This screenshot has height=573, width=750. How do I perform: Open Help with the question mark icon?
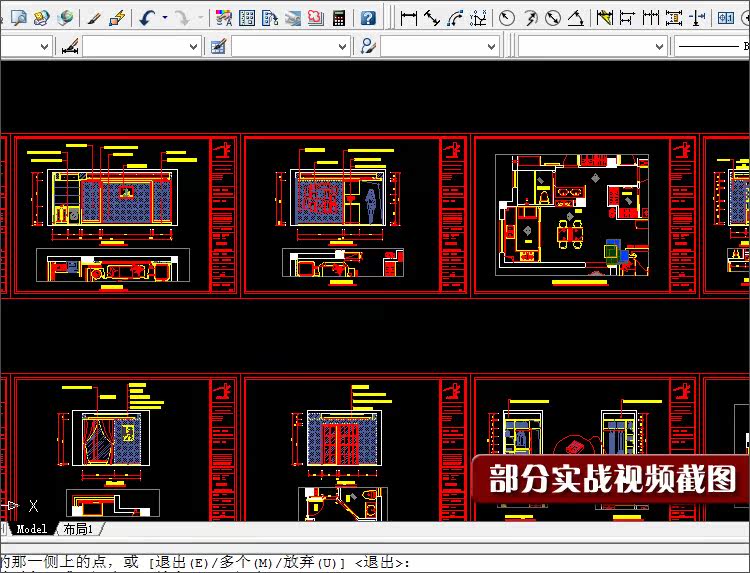click(x=368, y=18)
